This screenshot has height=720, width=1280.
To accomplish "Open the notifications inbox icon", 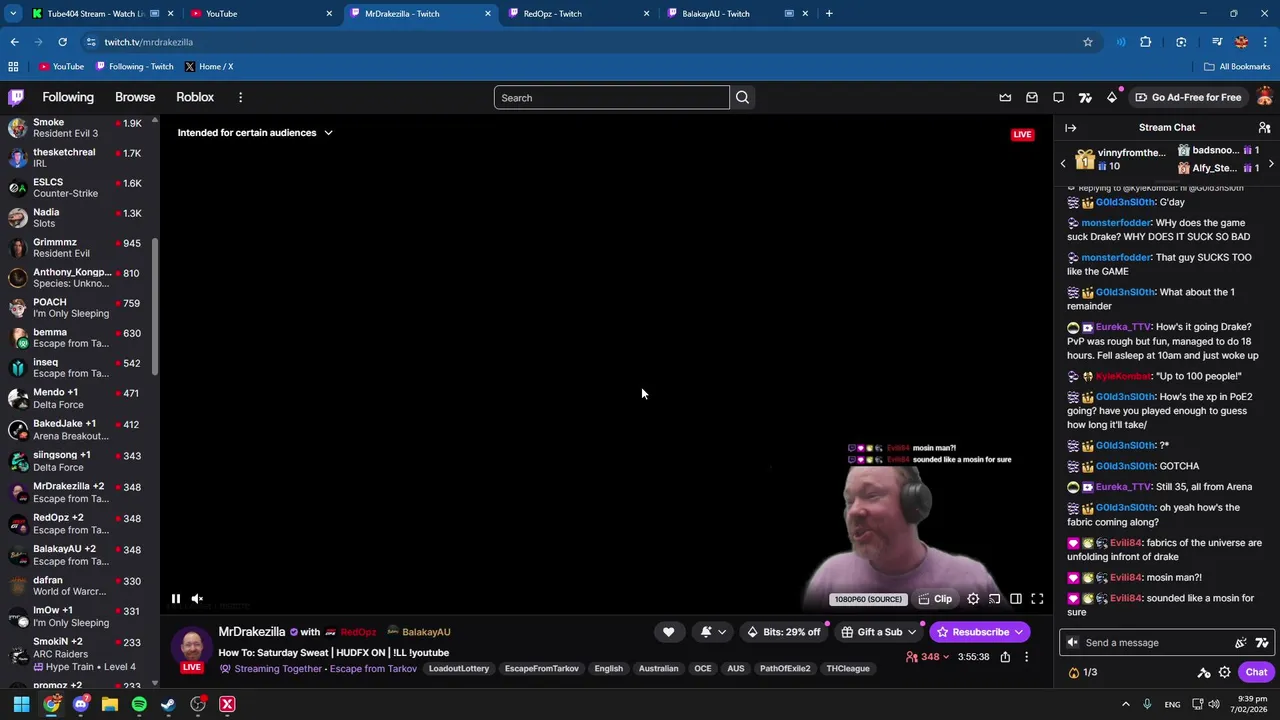I will pyautogui.click(x=1032, y=97).
